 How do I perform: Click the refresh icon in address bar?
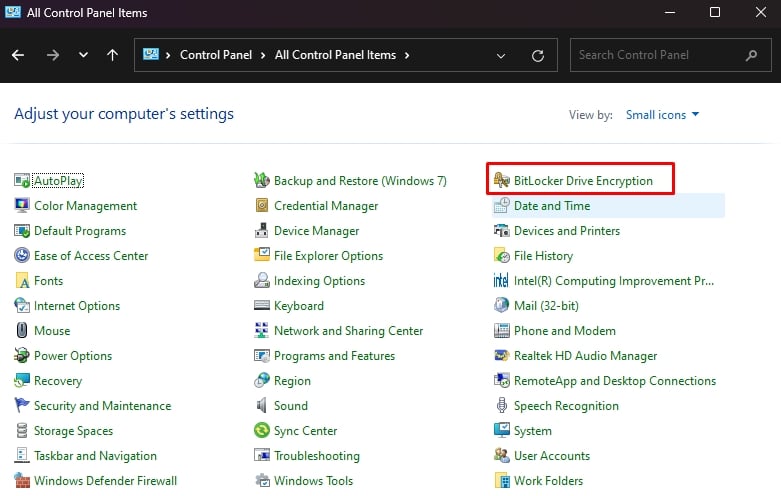click(538, 55)
